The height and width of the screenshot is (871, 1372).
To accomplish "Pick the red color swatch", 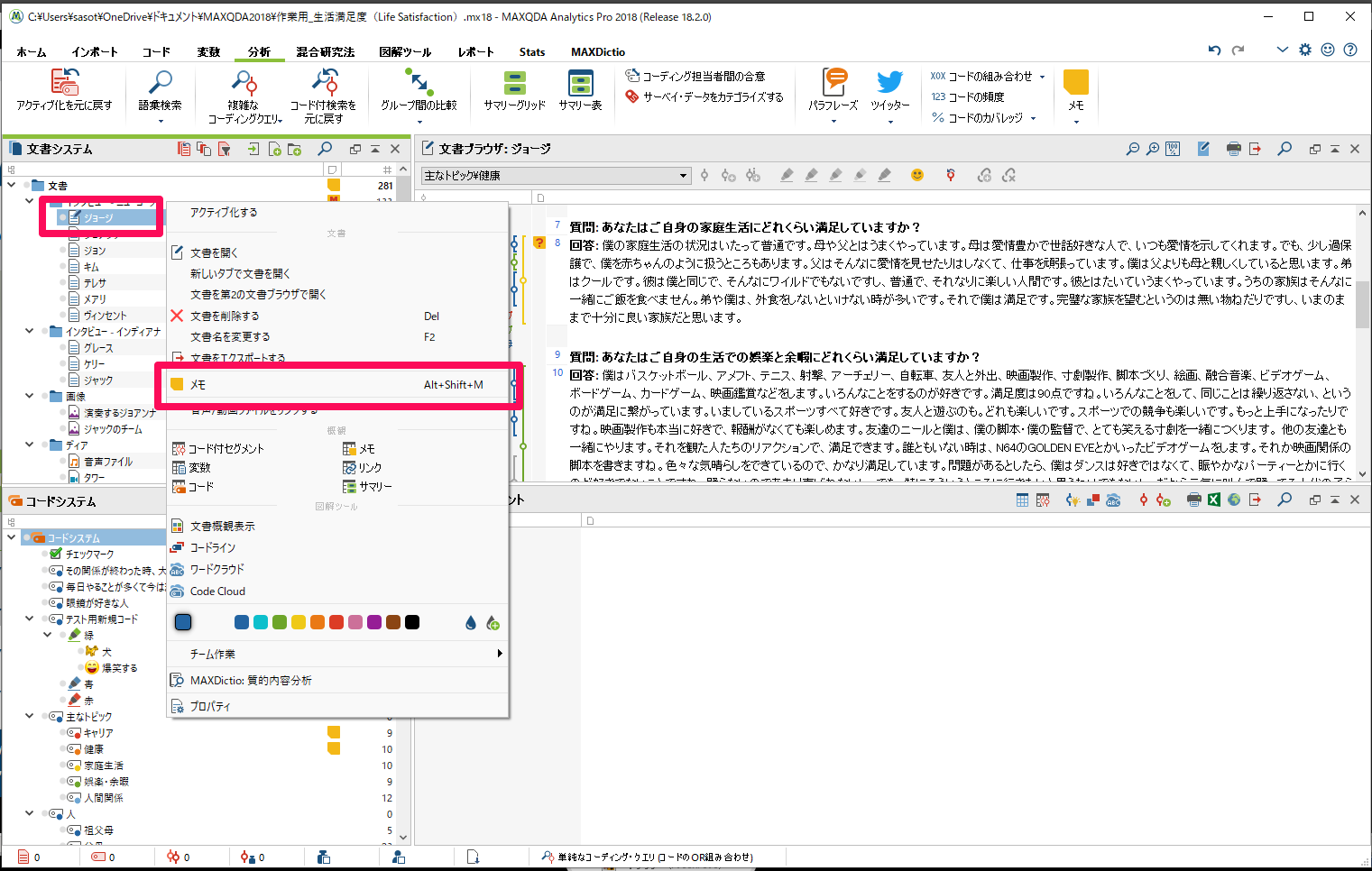I will (x=336, y=622).
